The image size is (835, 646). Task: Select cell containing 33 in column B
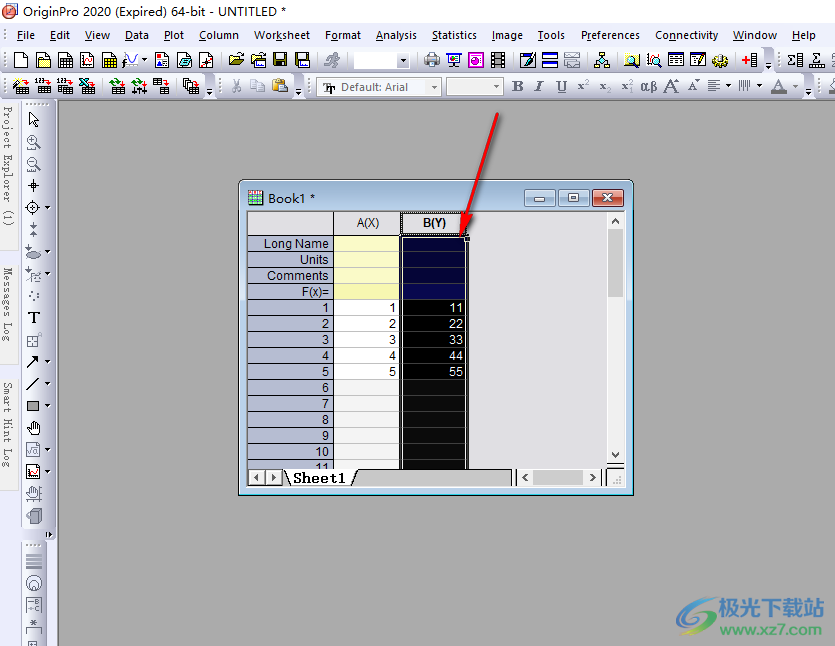[434, 340]
